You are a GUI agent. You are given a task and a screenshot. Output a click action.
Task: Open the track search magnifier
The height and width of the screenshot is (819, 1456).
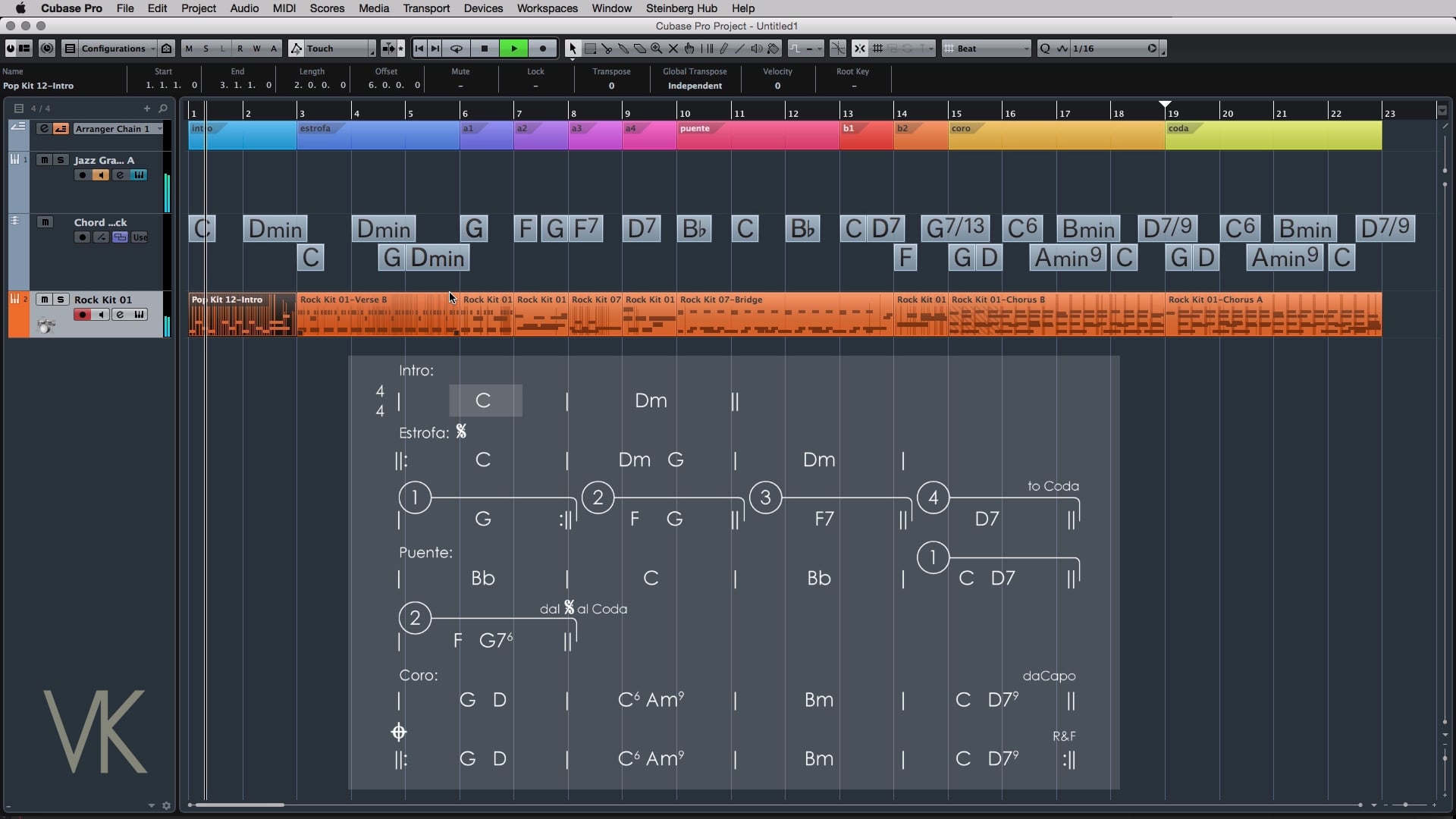tap(163, 108)
